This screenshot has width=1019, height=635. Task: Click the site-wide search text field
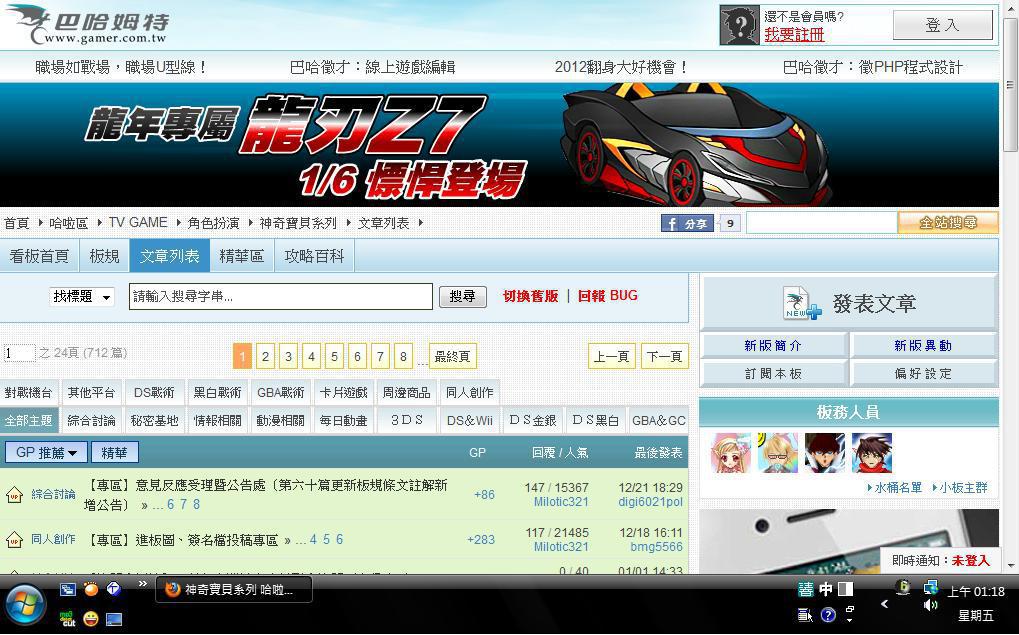coord(822,223)
